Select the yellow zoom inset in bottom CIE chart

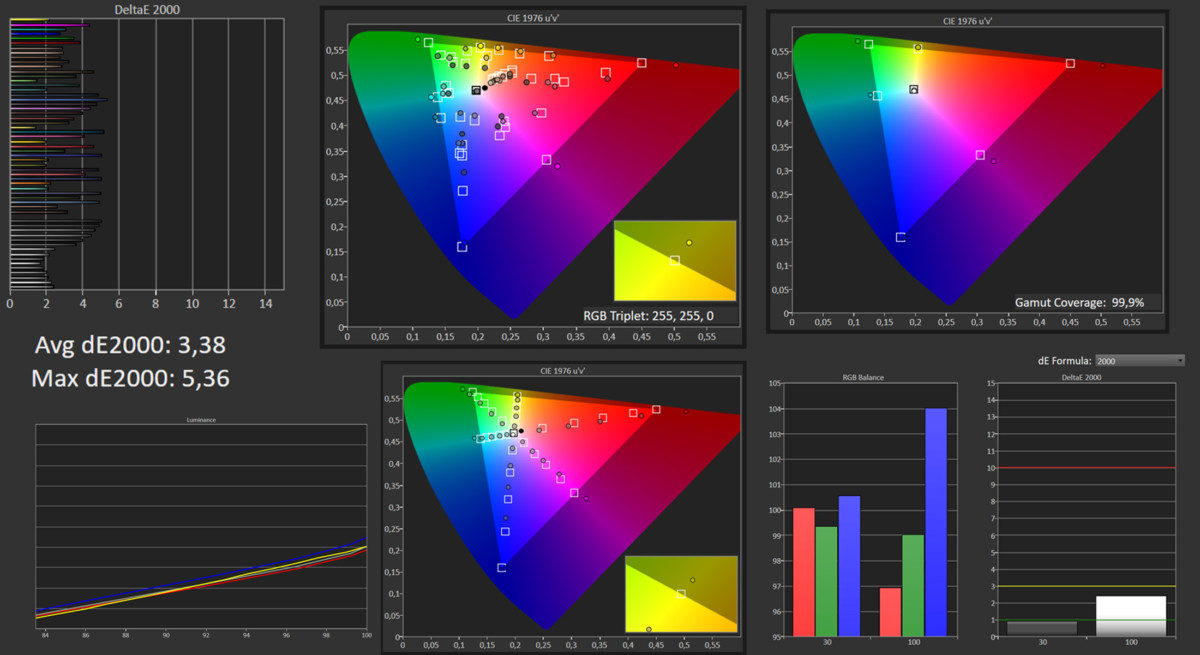(681, 594)
